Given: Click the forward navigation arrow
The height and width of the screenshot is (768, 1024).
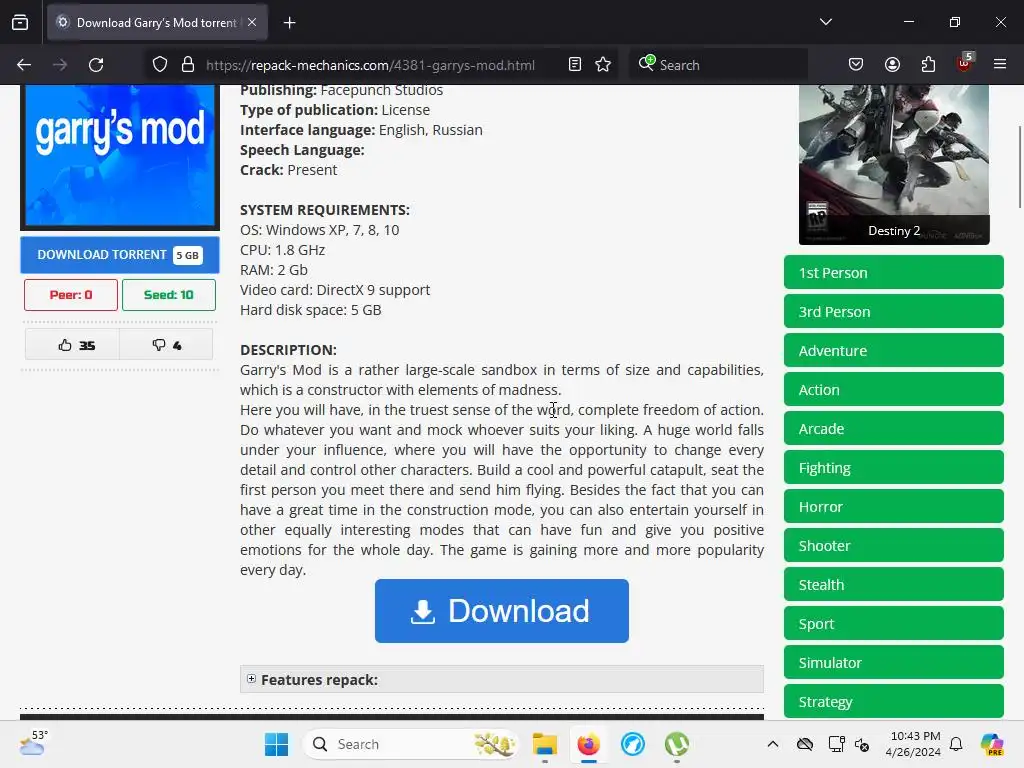Looking at the screenshot, I should [x=60, y=65].
